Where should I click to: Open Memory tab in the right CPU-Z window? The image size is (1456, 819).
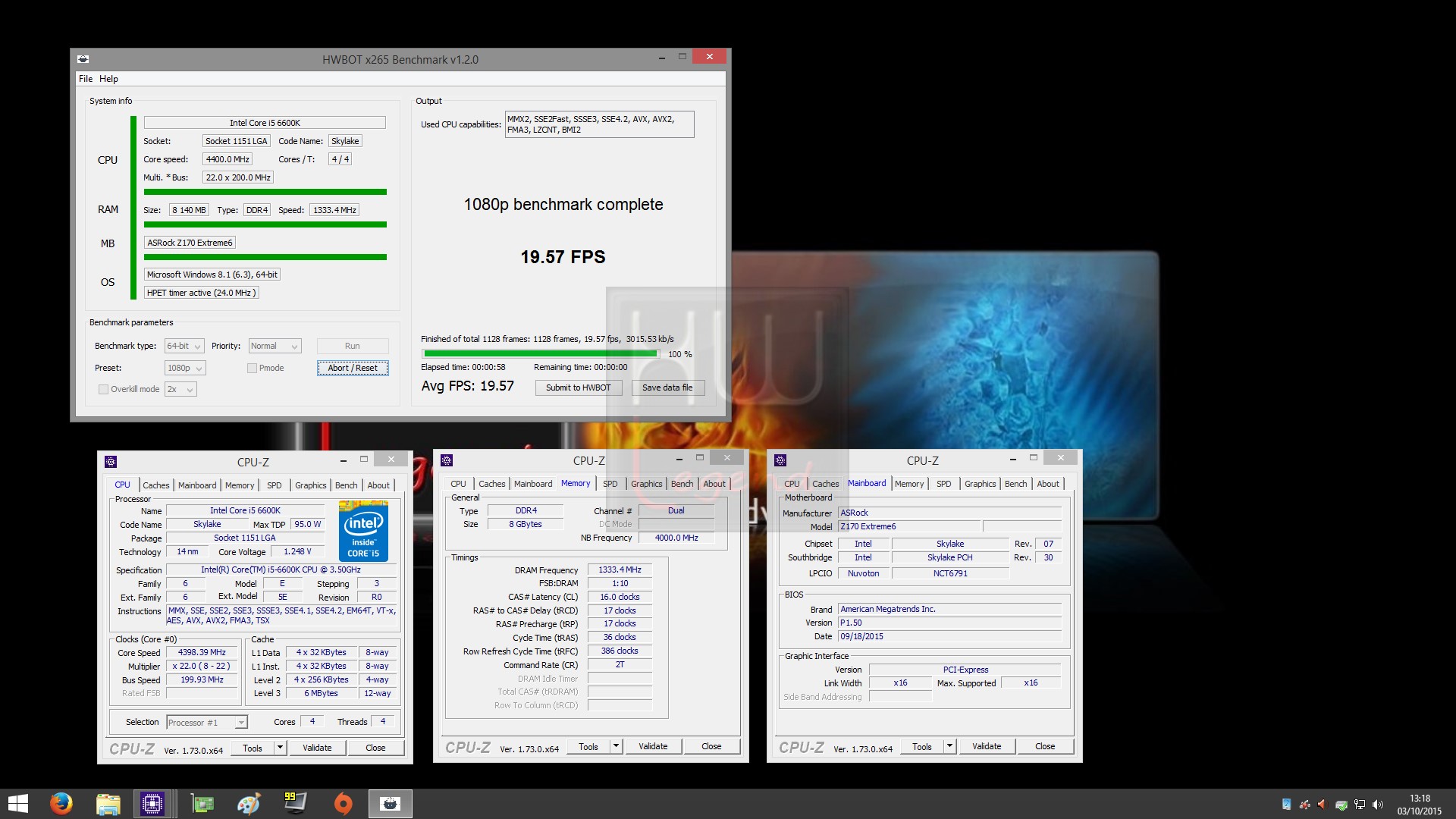909,484
